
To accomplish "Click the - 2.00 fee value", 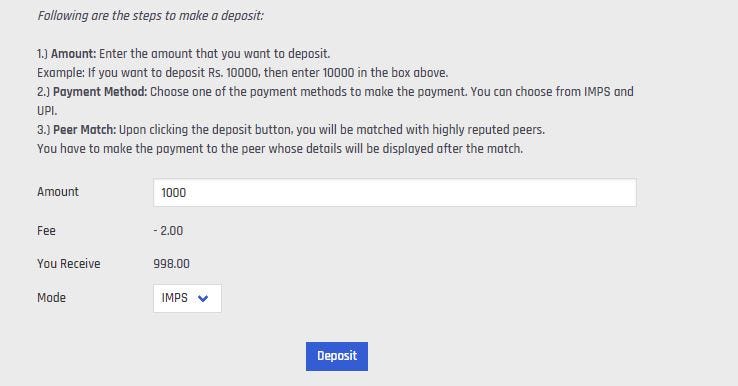I will click(168, 231).
